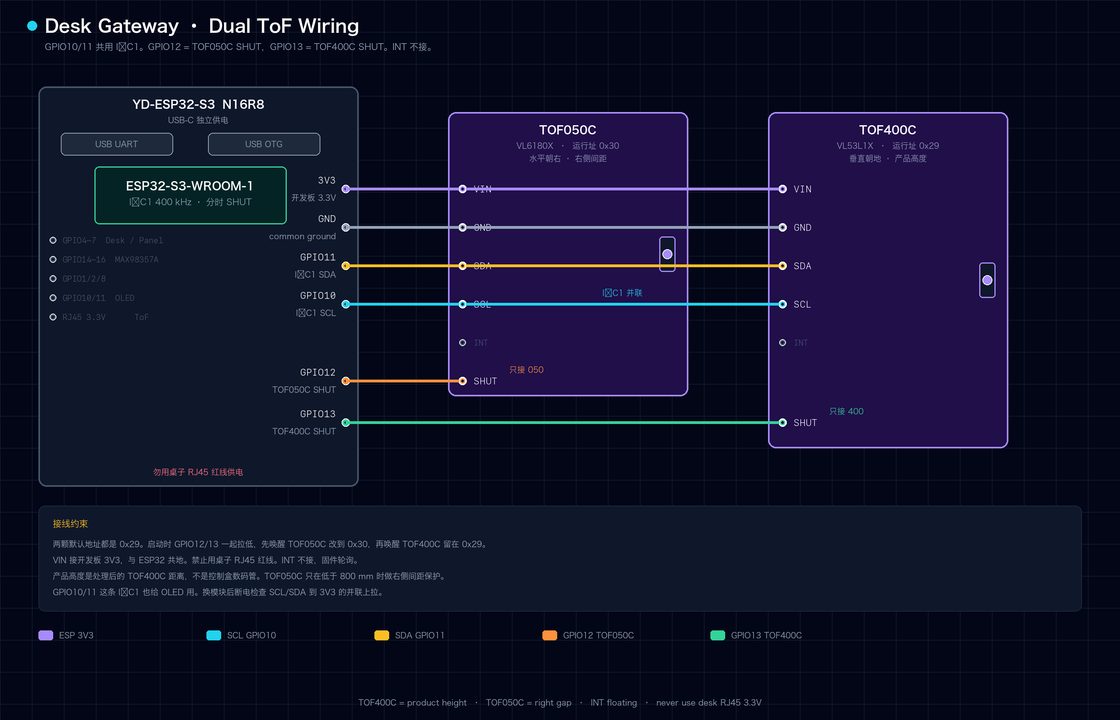Click the cyan SCL GPIO10 legend swatch
Screen dimensions: 1120x720
click(x=214, y=635)
